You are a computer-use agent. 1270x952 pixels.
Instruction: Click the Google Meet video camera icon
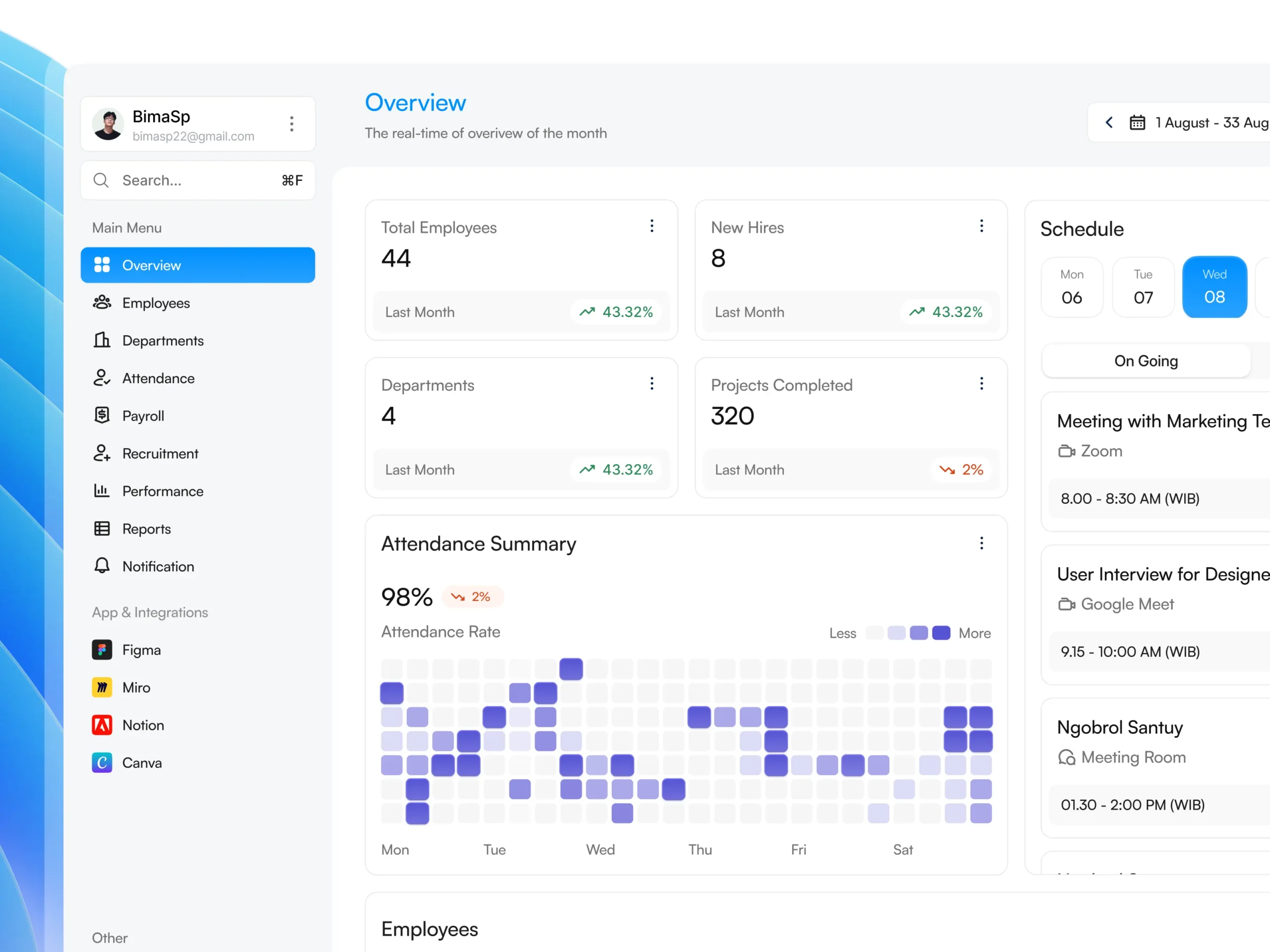[x=1067, y=604]
